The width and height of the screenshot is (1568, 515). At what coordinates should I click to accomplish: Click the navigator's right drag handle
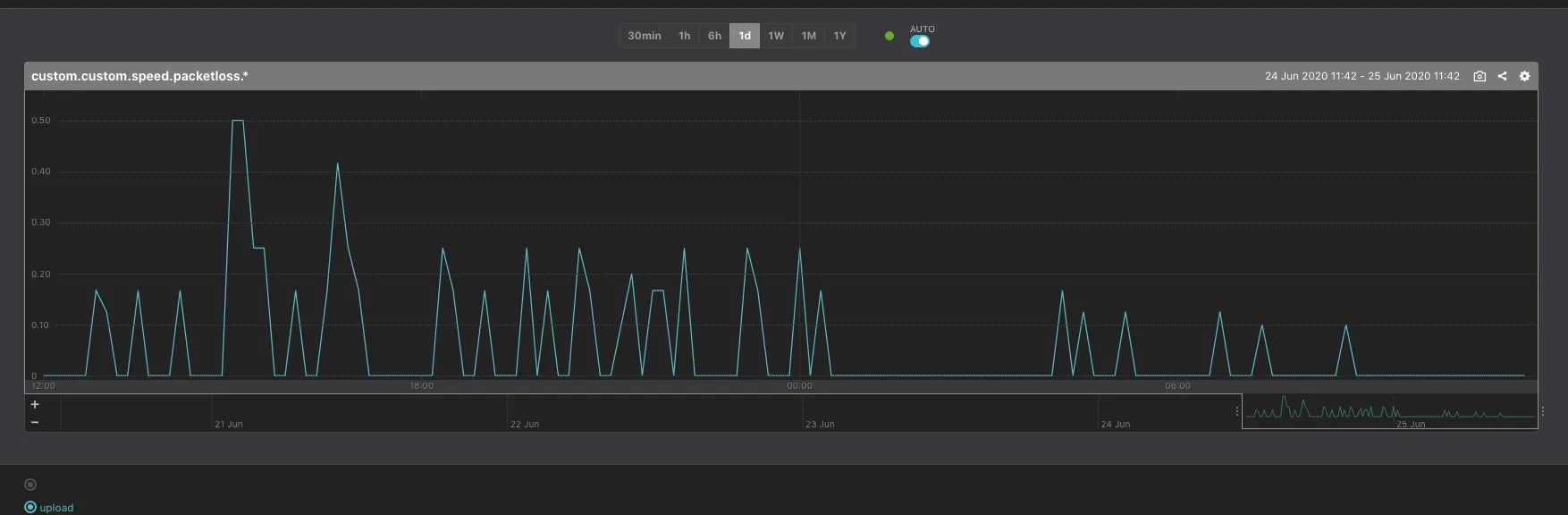point(1542,411)
